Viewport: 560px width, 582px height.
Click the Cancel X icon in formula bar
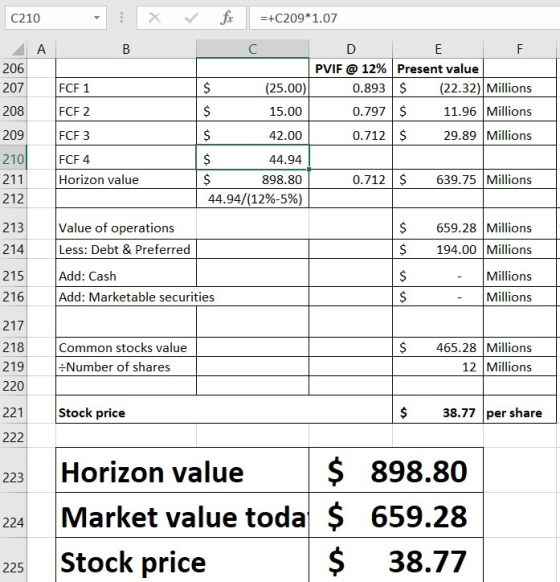click(x=154, y=17)
